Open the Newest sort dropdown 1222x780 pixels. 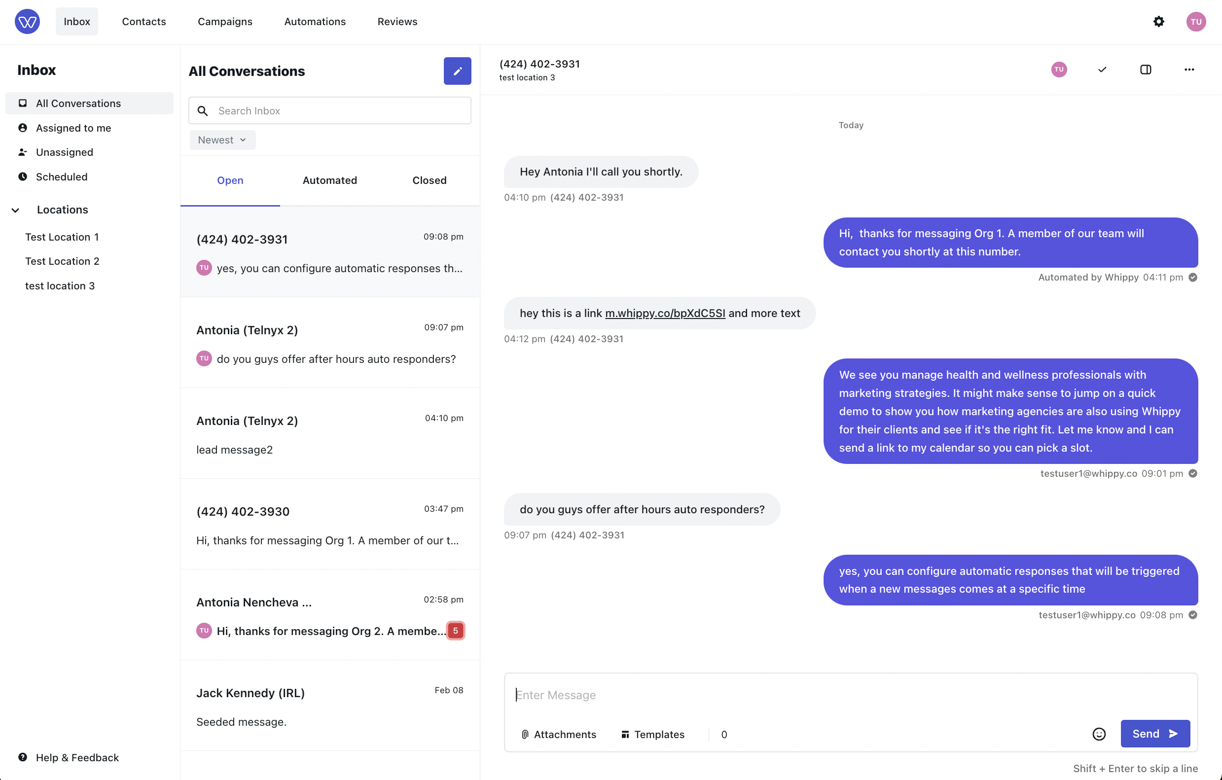pyautogui.click(x=222, y=139)
